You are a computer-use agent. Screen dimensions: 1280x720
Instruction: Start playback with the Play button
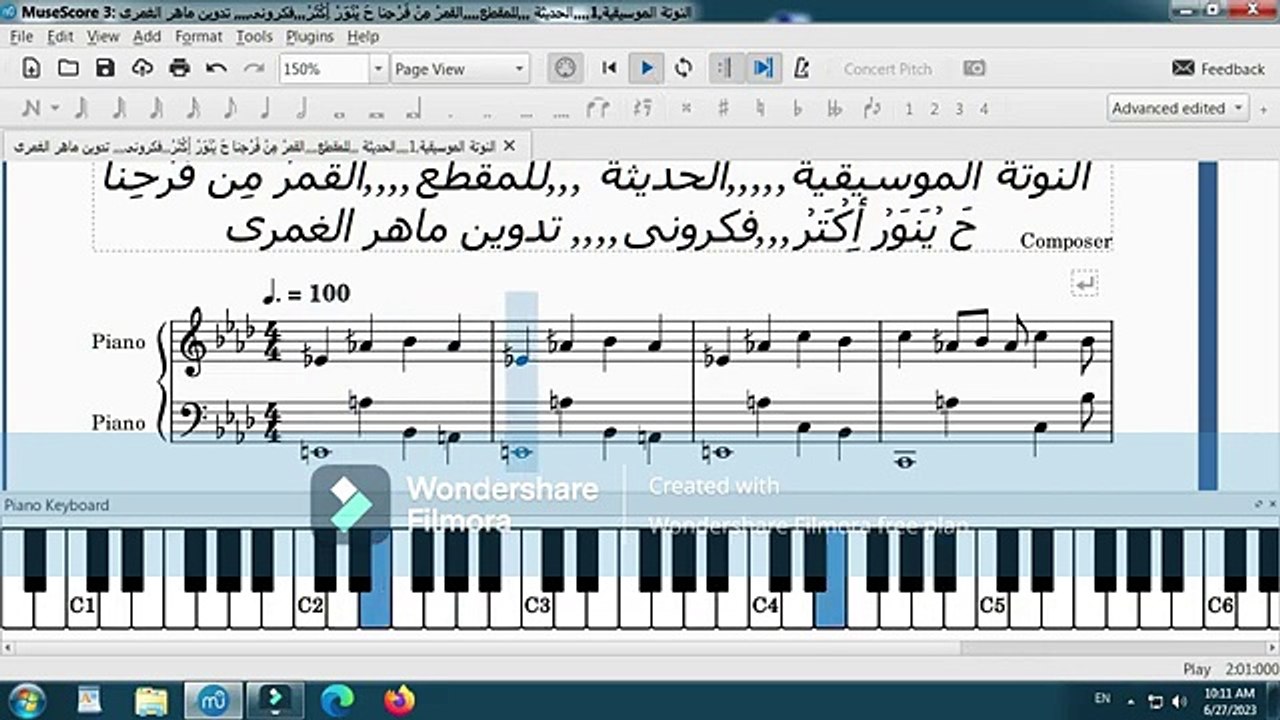coord(646,68)
